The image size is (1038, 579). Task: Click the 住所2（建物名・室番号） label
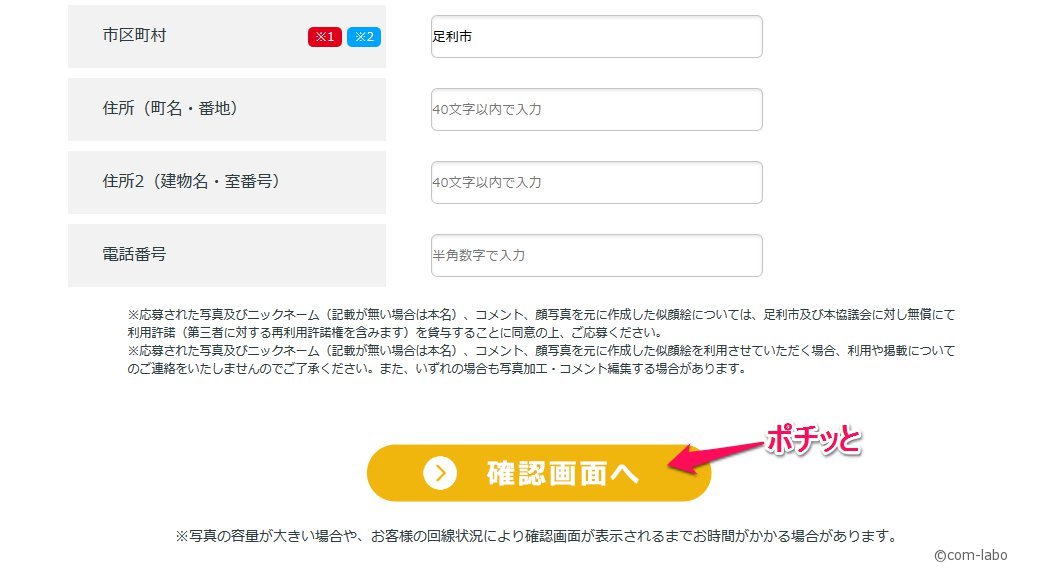click(x=191, y=181)
